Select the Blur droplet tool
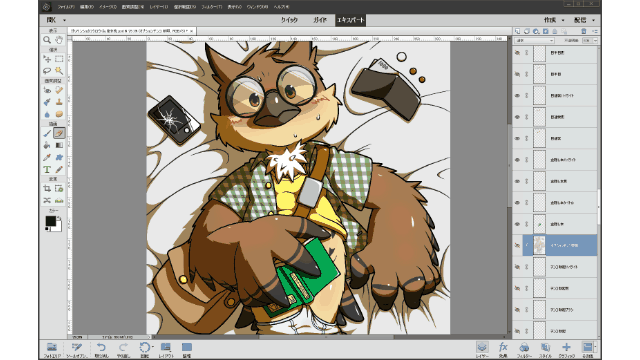The width and height of the screenshot is (640, 360). (x=47, y=114)
